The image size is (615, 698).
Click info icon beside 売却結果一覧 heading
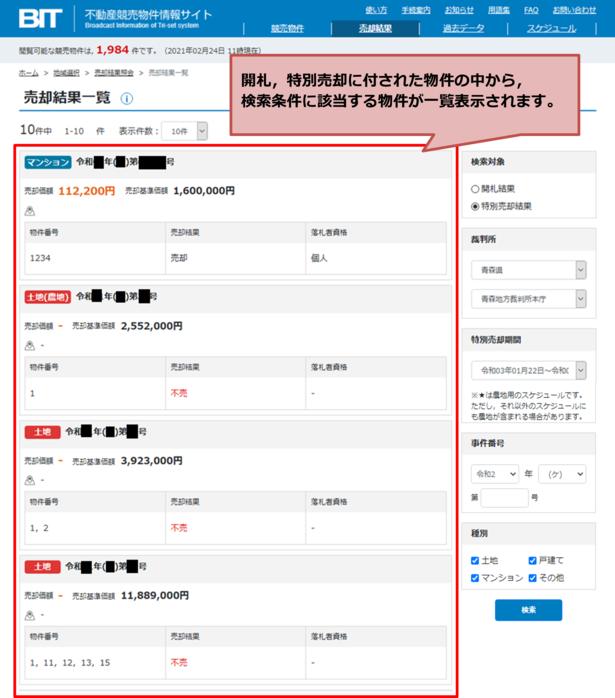coord(127,99)
